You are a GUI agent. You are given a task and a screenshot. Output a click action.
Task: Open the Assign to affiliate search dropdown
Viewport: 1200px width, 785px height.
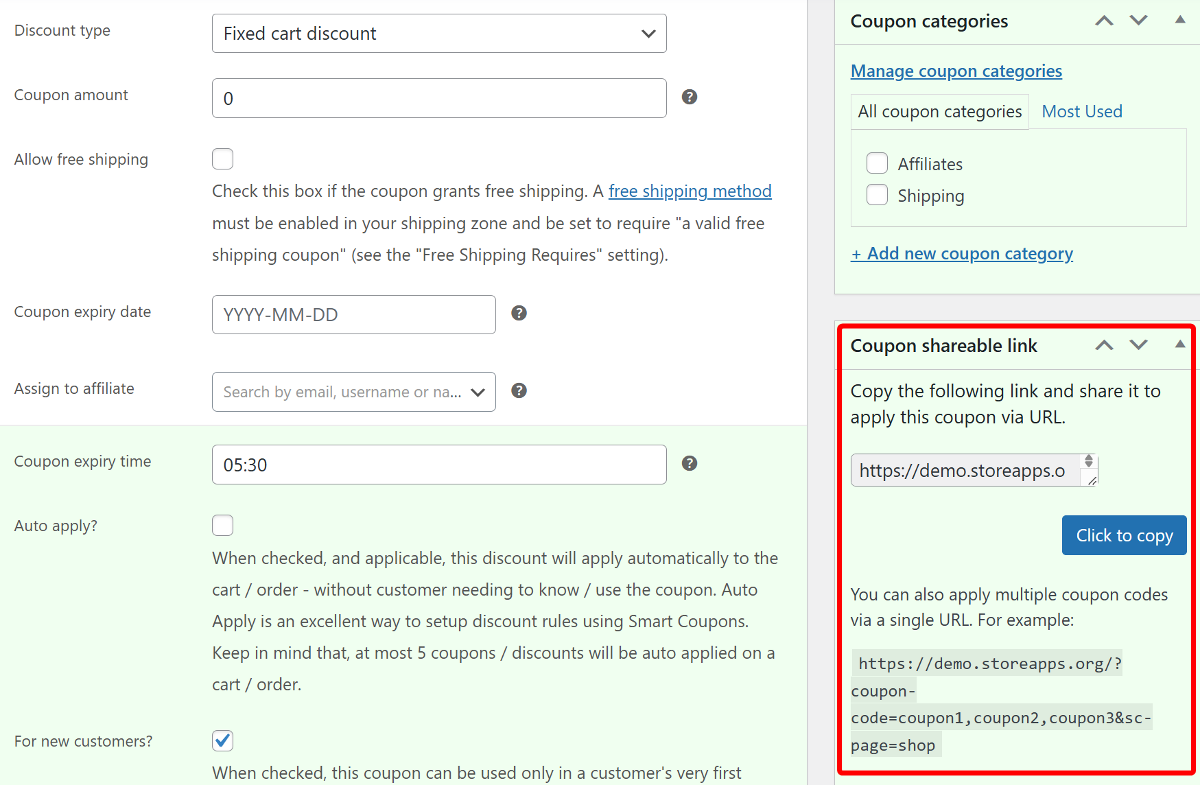click(x=354, y=392)
